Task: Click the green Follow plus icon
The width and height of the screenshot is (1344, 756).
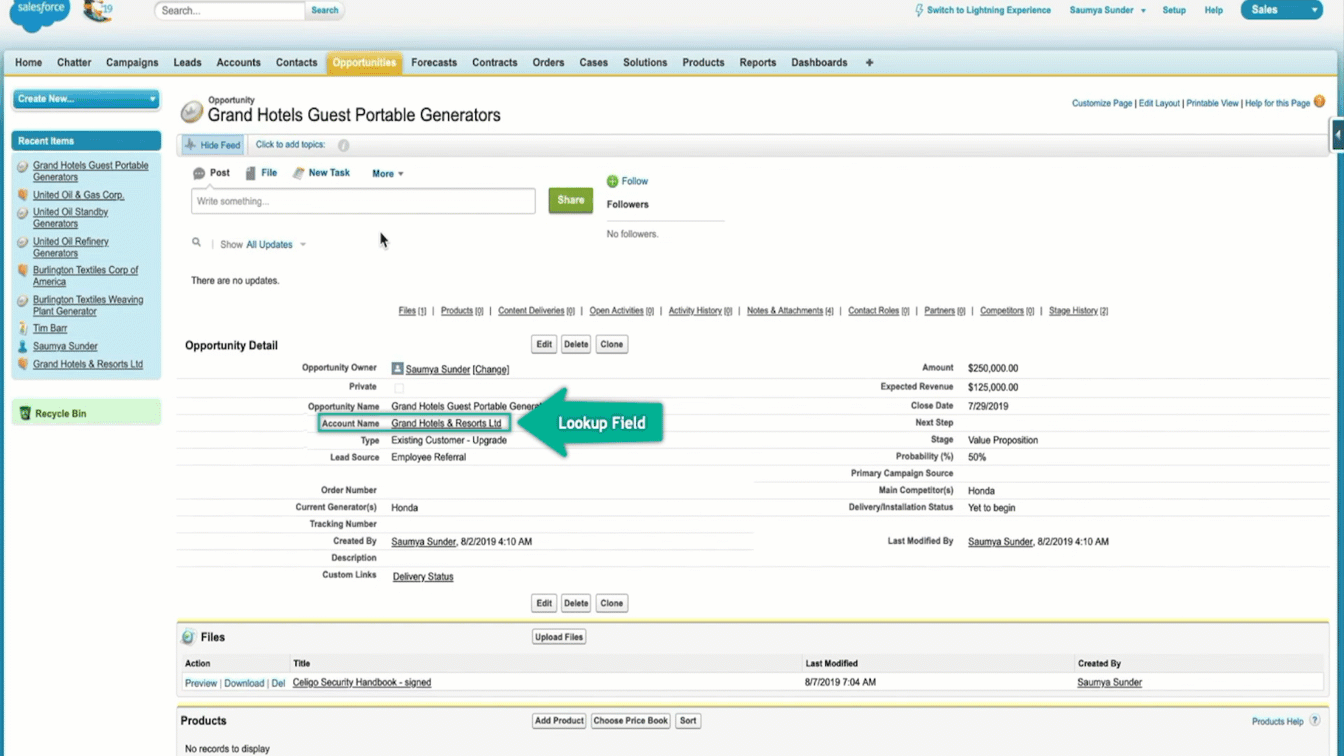Action: point(612,181)
